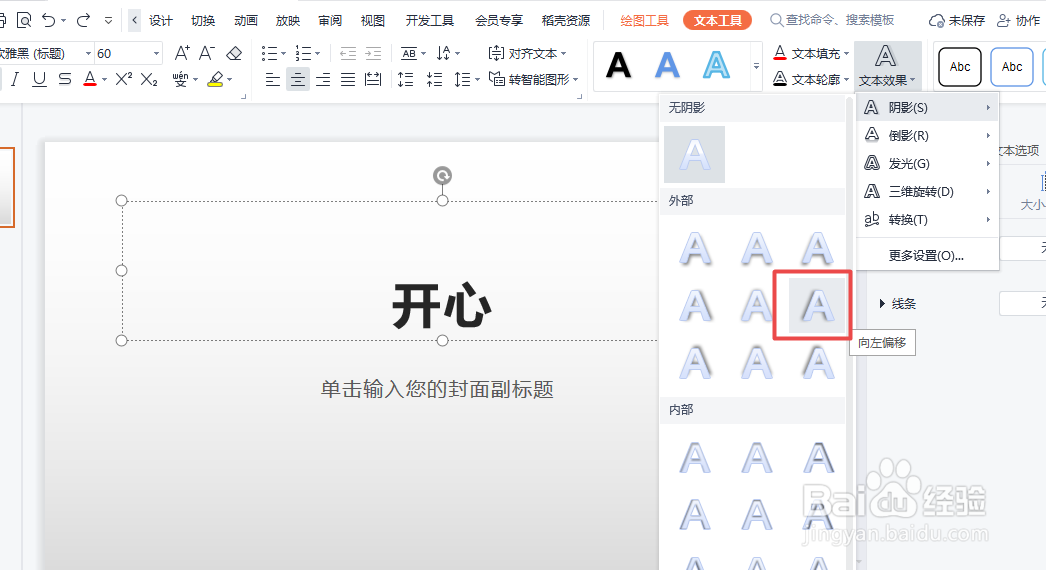This screenshot has height=570, width=1046.
Task: Apply 文本填充 red text fill color
Action: 780,53
